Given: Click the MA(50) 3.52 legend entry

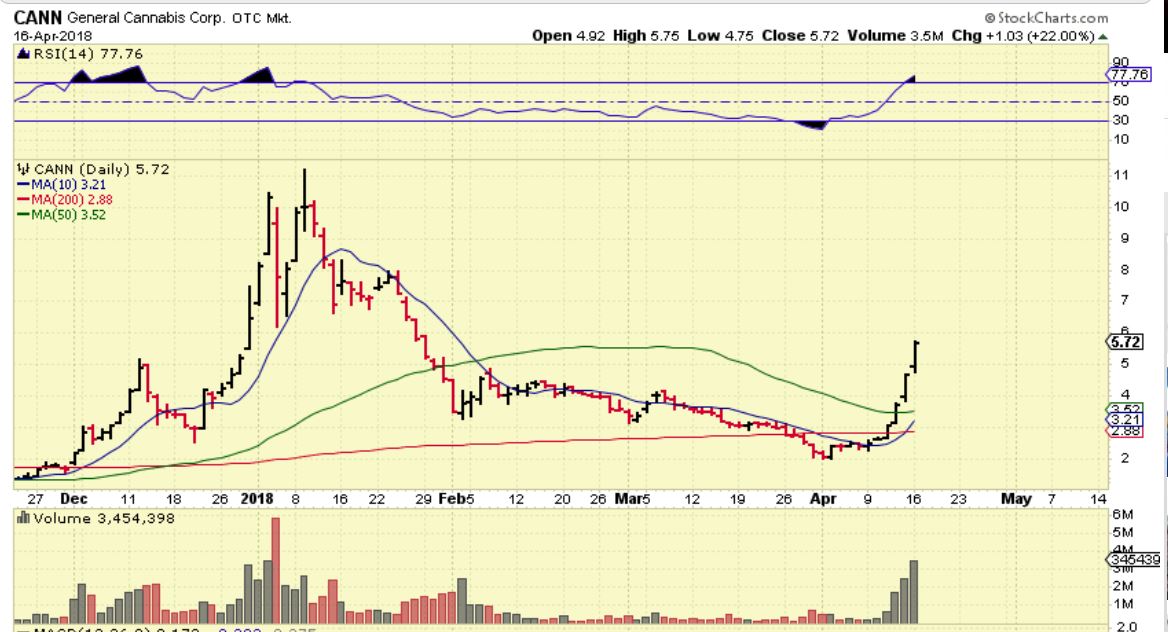Looking at the screenshot, I should click(61, 215).
